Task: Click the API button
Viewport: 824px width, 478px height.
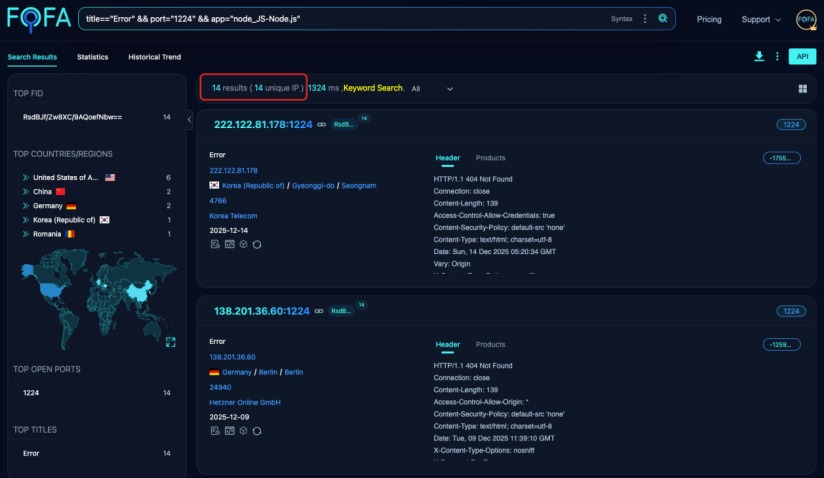Action: (802, 57)
